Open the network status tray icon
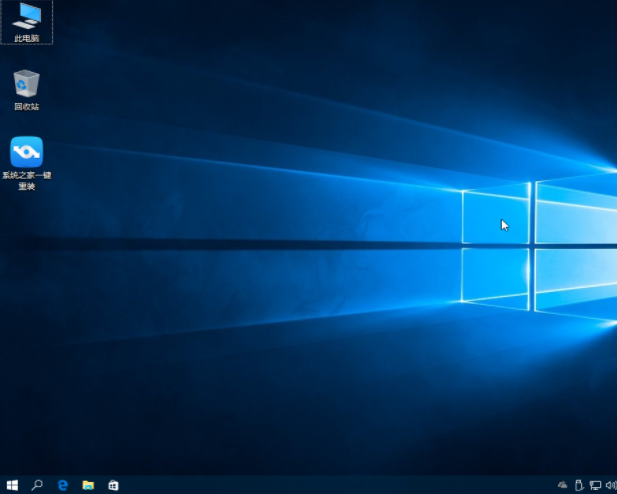The height and width of the screenshot is (494, 617). (x=595, y=485)
